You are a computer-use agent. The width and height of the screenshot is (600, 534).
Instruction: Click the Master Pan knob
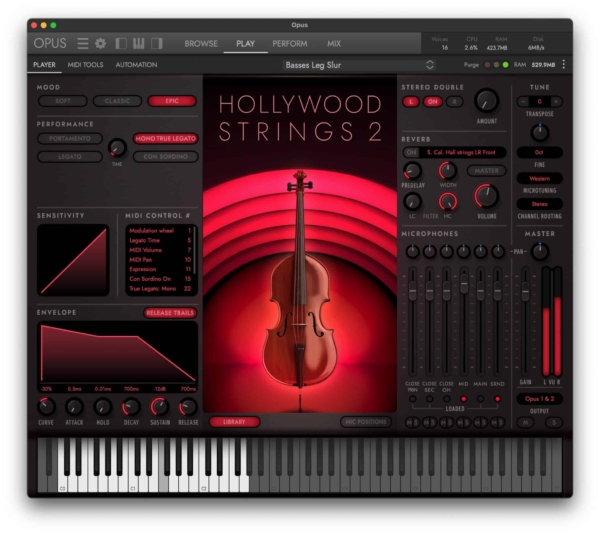coord(540,251)
